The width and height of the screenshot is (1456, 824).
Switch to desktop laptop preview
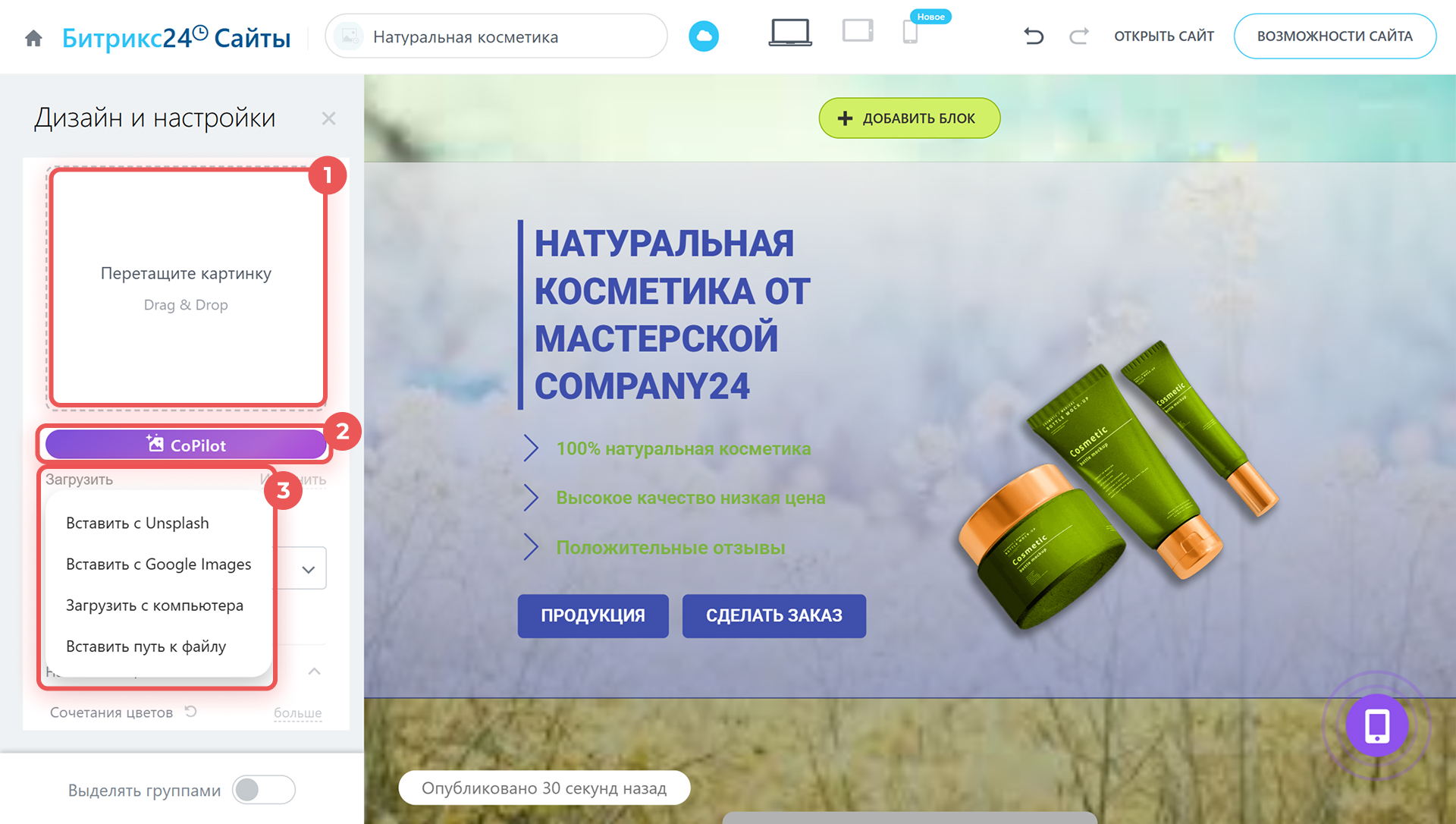point(789,33)
